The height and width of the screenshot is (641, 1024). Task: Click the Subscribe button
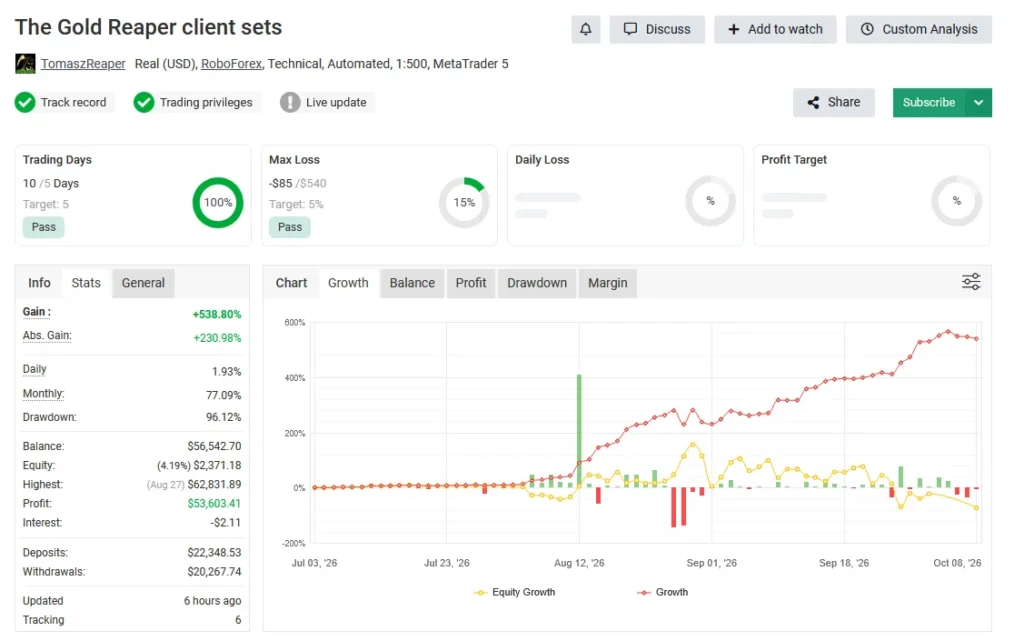click(x=929, y=102)
